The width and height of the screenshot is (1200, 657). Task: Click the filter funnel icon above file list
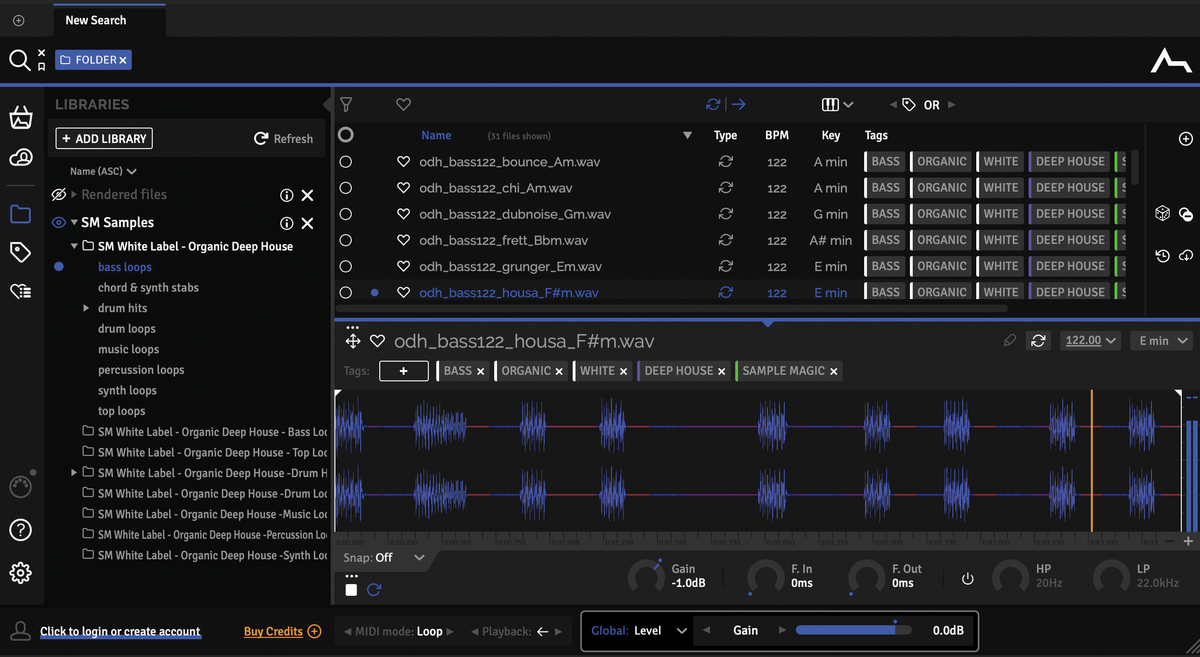click(346, 104)
